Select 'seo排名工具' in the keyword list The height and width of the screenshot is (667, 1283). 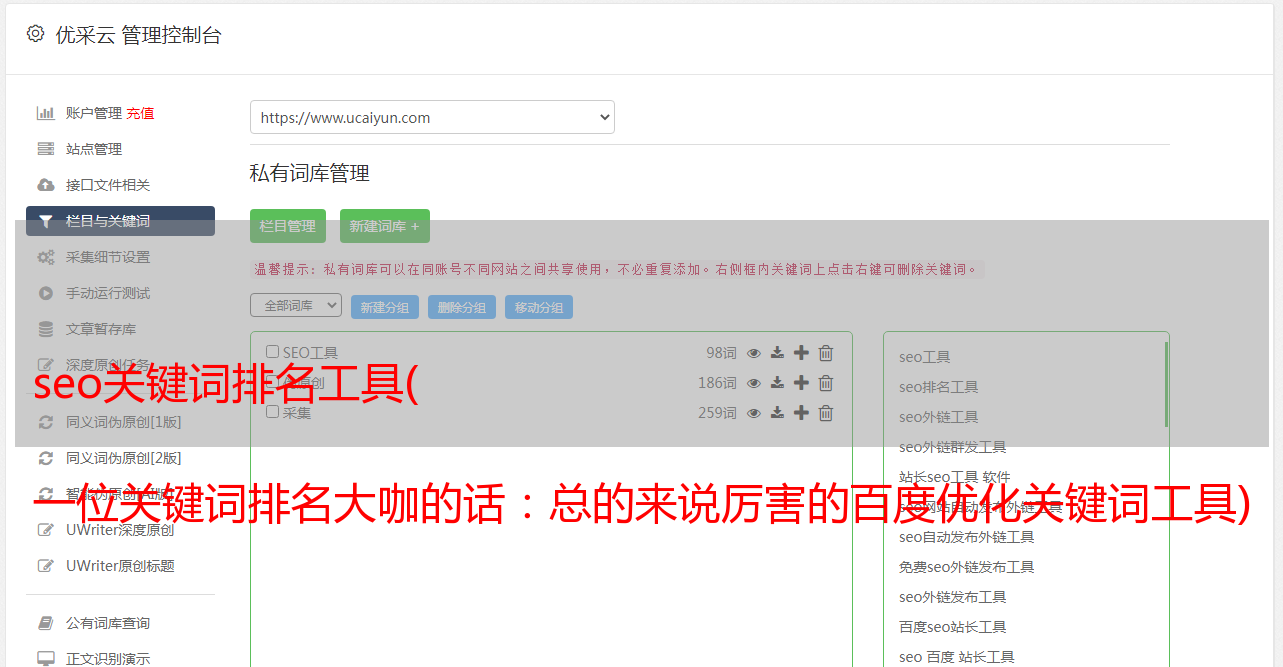[938, 387]
